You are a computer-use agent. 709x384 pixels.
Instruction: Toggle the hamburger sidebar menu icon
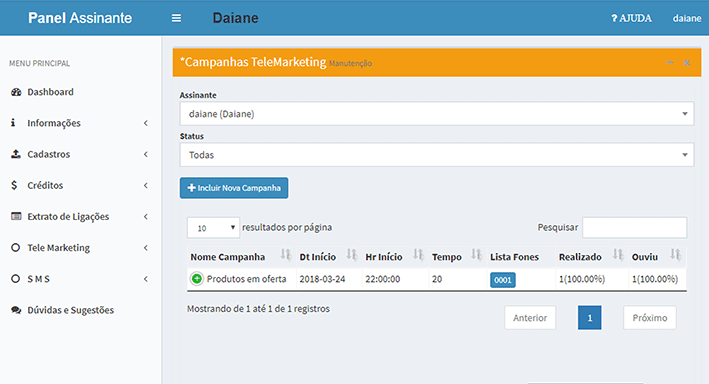176,18
